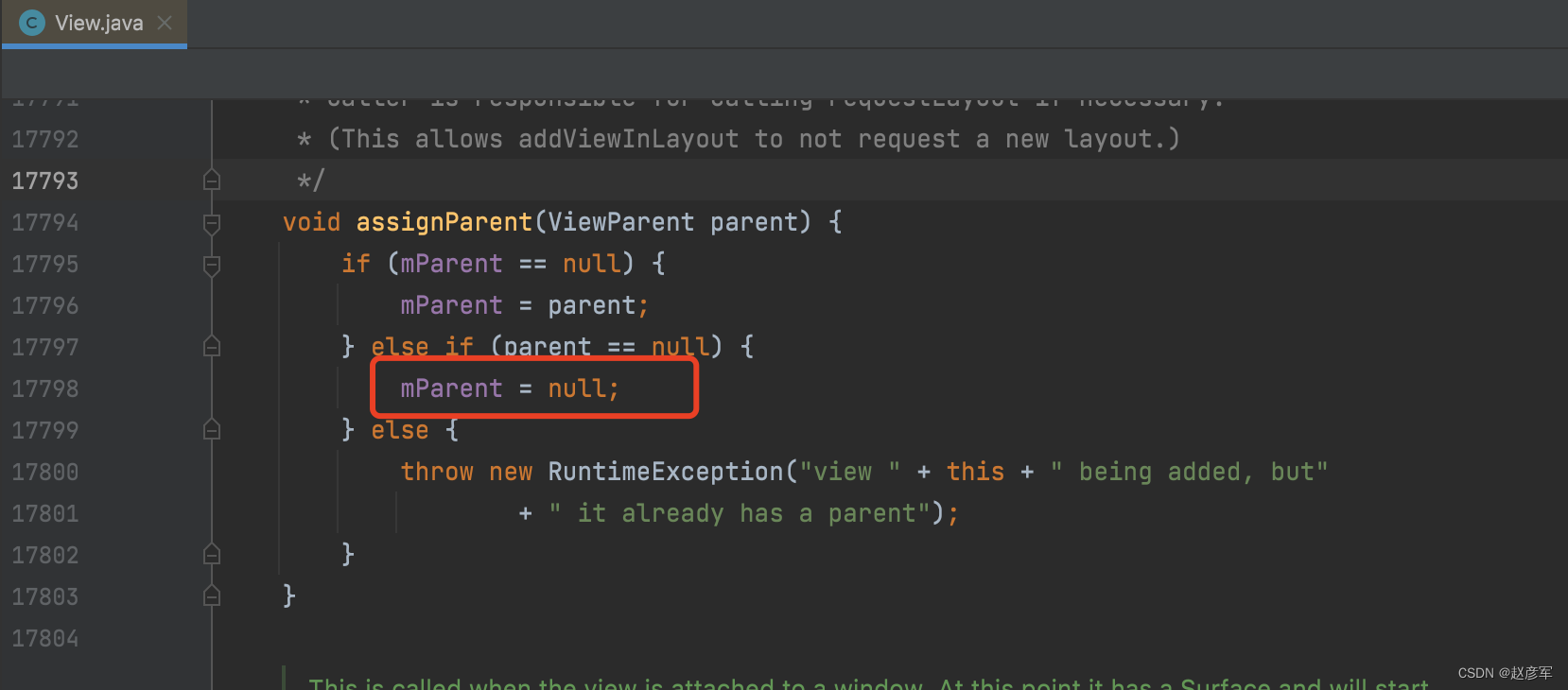This screenshot has width=1568, height=690.
Task: Click line number 17798 in the gutter
Action: point(45,388)
